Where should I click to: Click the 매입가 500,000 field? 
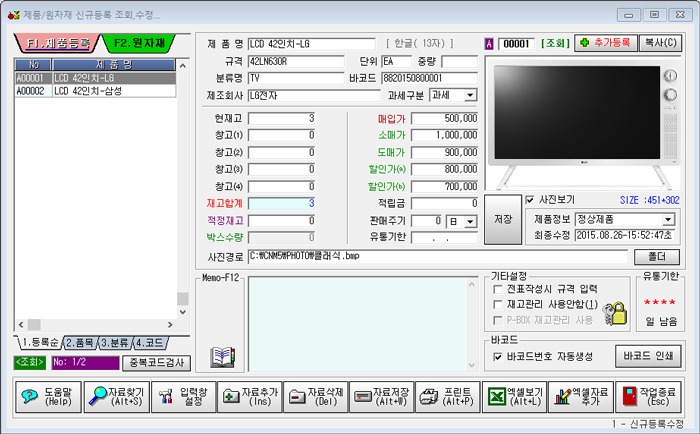[x=444, y=118]
